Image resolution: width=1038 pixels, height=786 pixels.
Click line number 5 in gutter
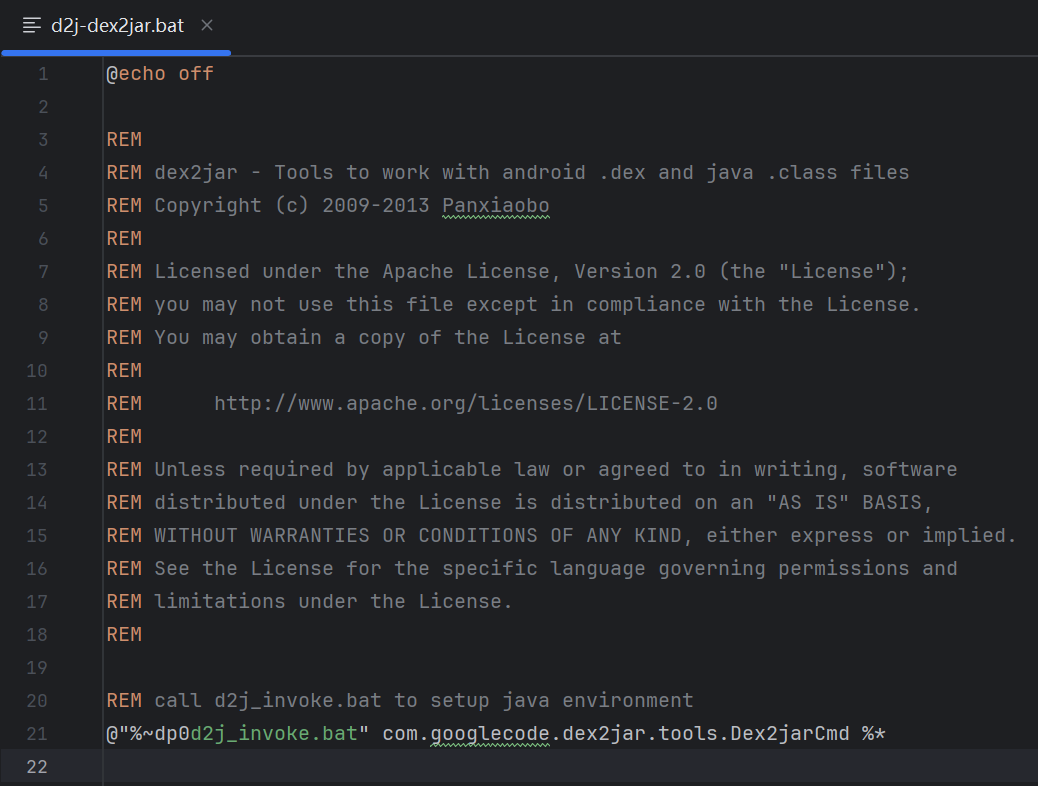pyautogui.click(x=43, y=206)
